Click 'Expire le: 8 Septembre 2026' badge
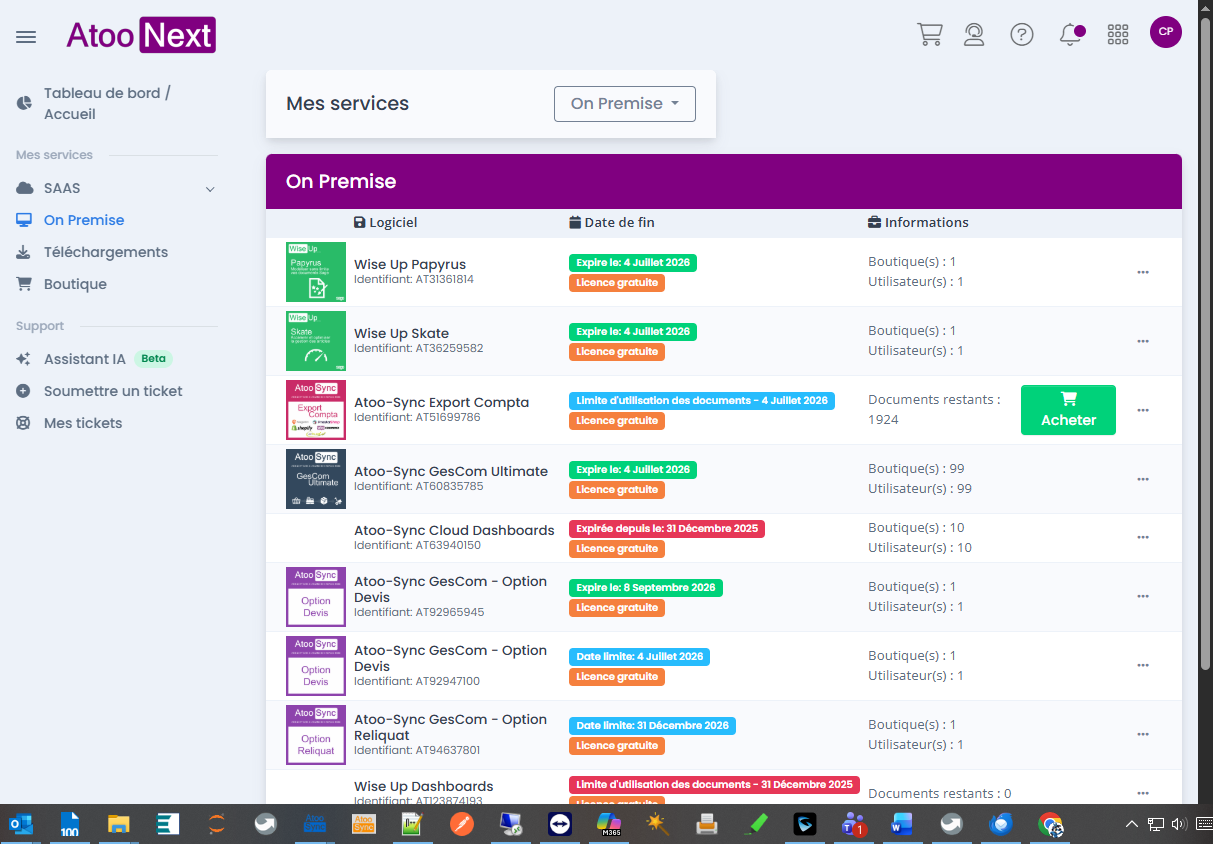 (646, 588)
